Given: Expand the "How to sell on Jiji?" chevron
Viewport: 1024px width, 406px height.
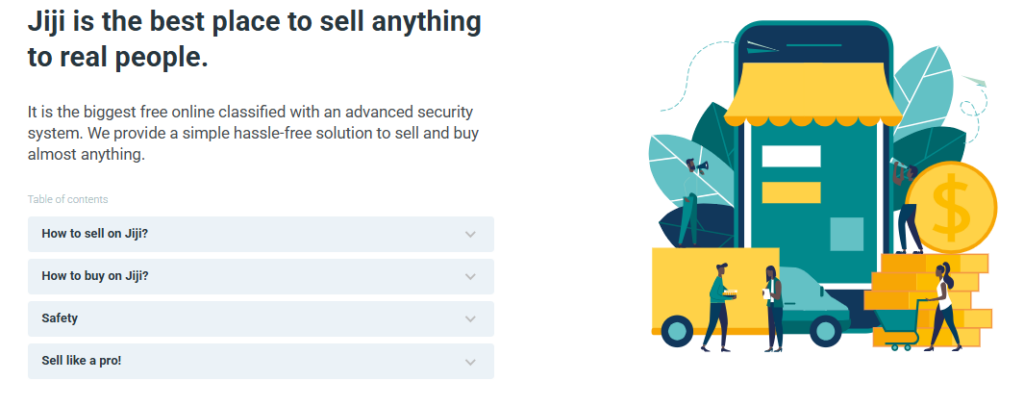Looking at the screenshot, I should click(x=470, y=234).
